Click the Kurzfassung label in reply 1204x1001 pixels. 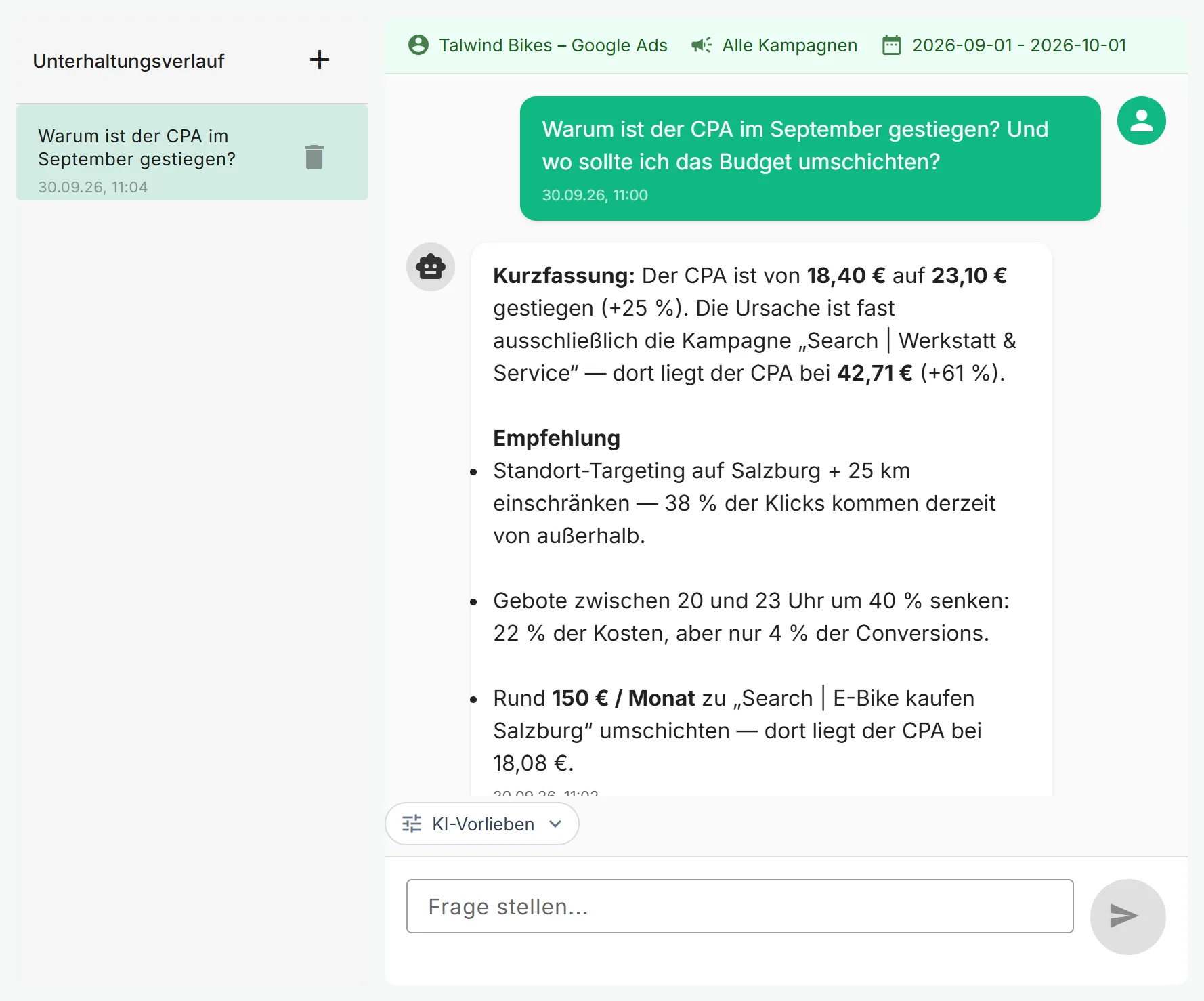pos(564,276)
